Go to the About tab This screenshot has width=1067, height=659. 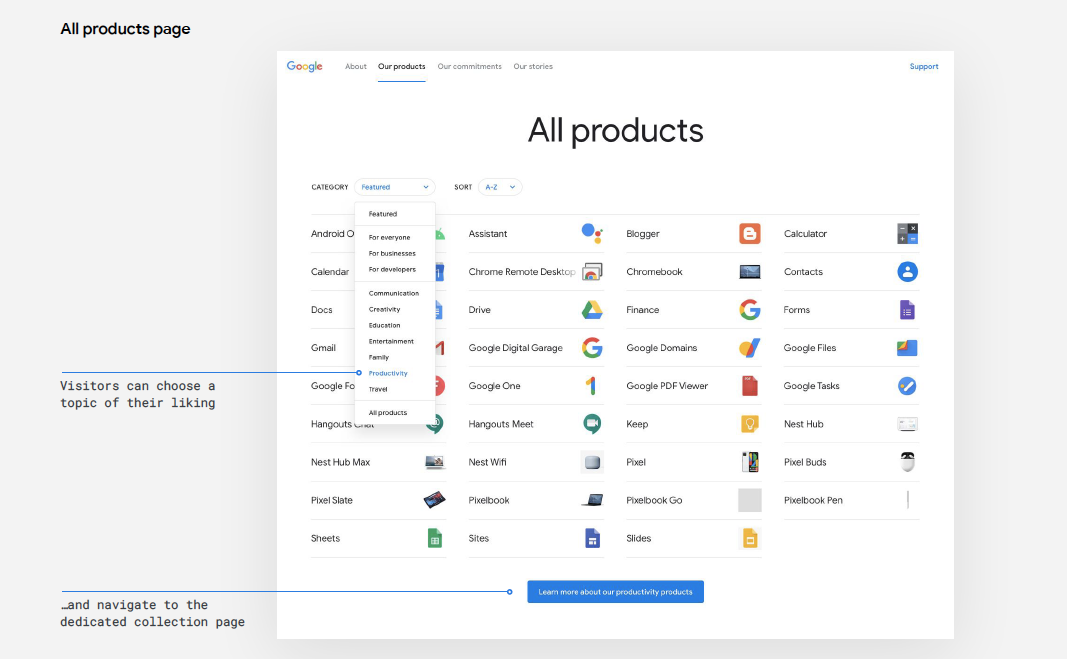pyautogui.click(x=356, y=67)
